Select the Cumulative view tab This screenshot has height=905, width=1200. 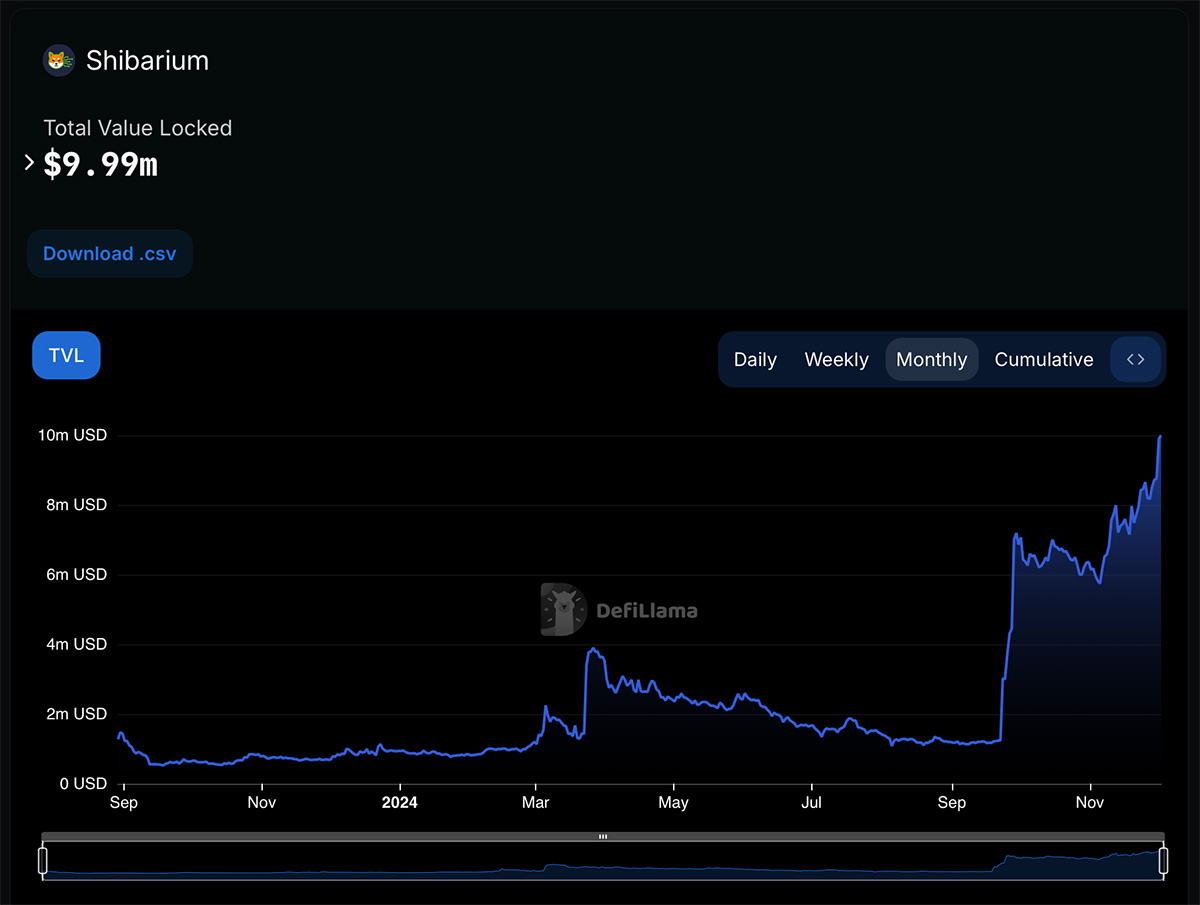pyautogui.click(x=1044, y=359)
